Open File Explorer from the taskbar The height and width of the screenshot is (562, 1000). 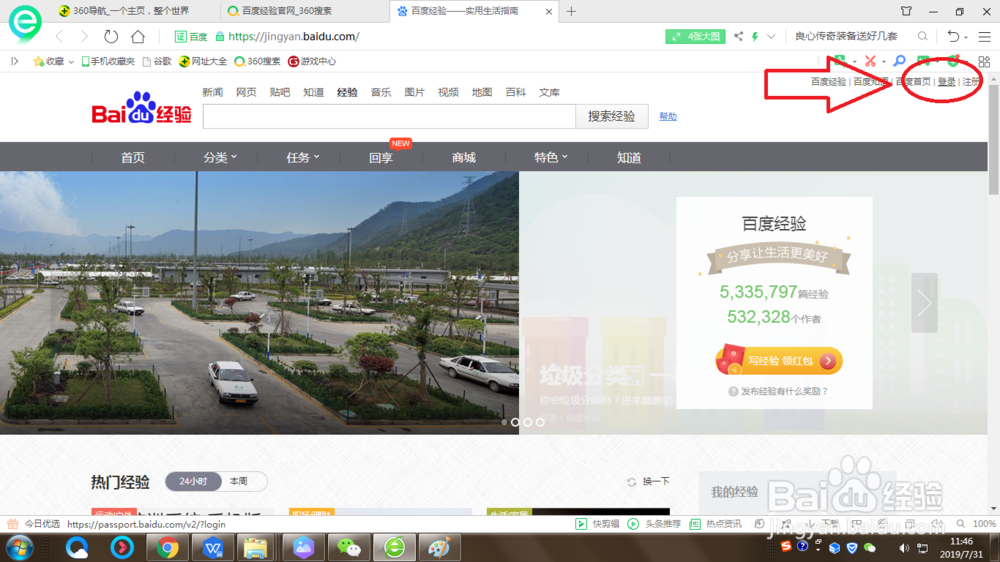(256, 548)
